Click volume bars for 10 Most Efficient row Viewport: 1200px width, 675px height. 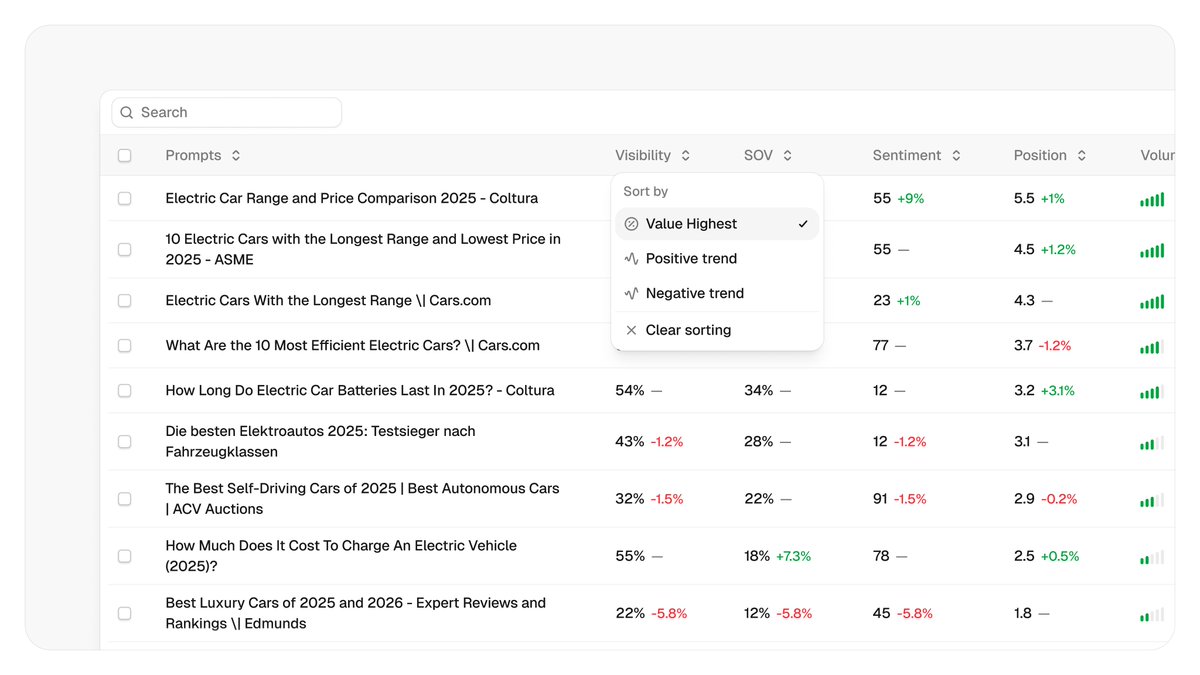coord(1152,346)
